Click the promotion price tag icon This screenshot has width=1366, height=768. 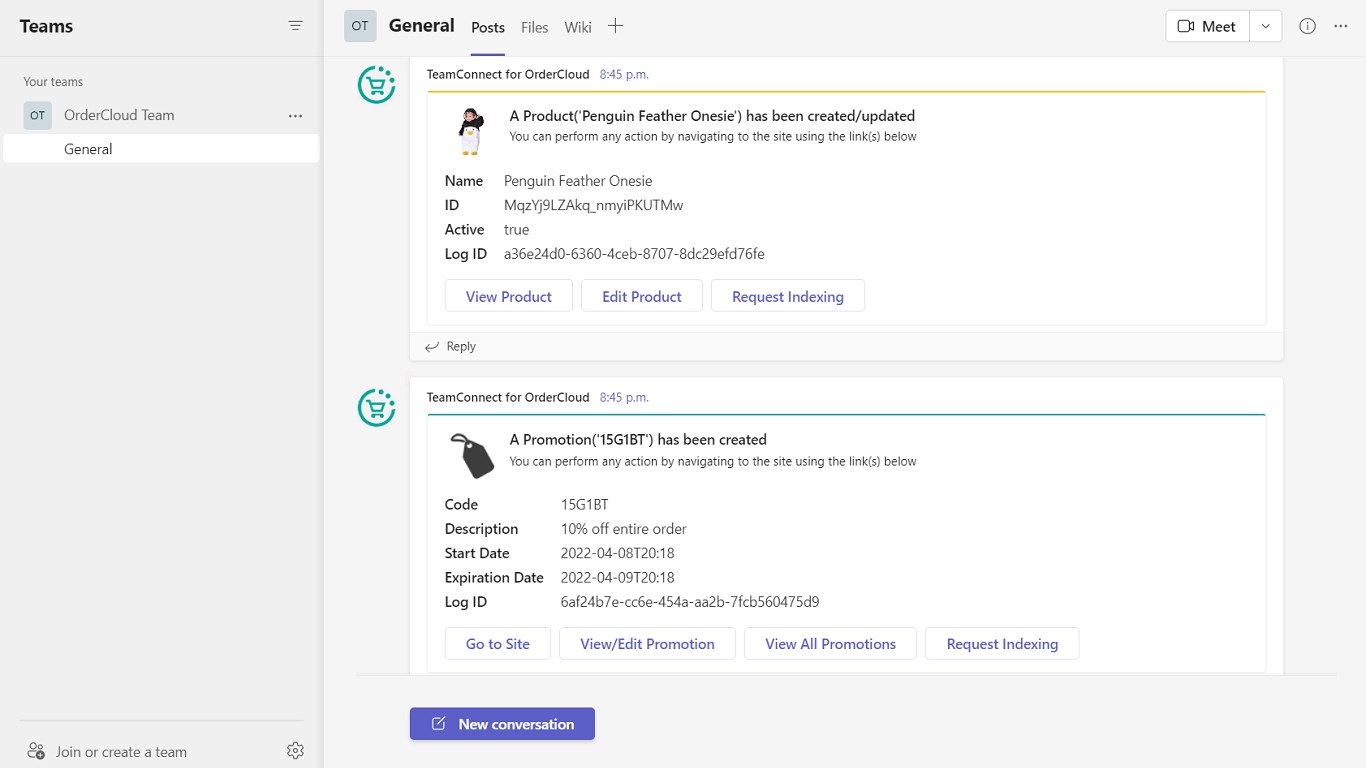pyautogui.click(x=471, y=455)
